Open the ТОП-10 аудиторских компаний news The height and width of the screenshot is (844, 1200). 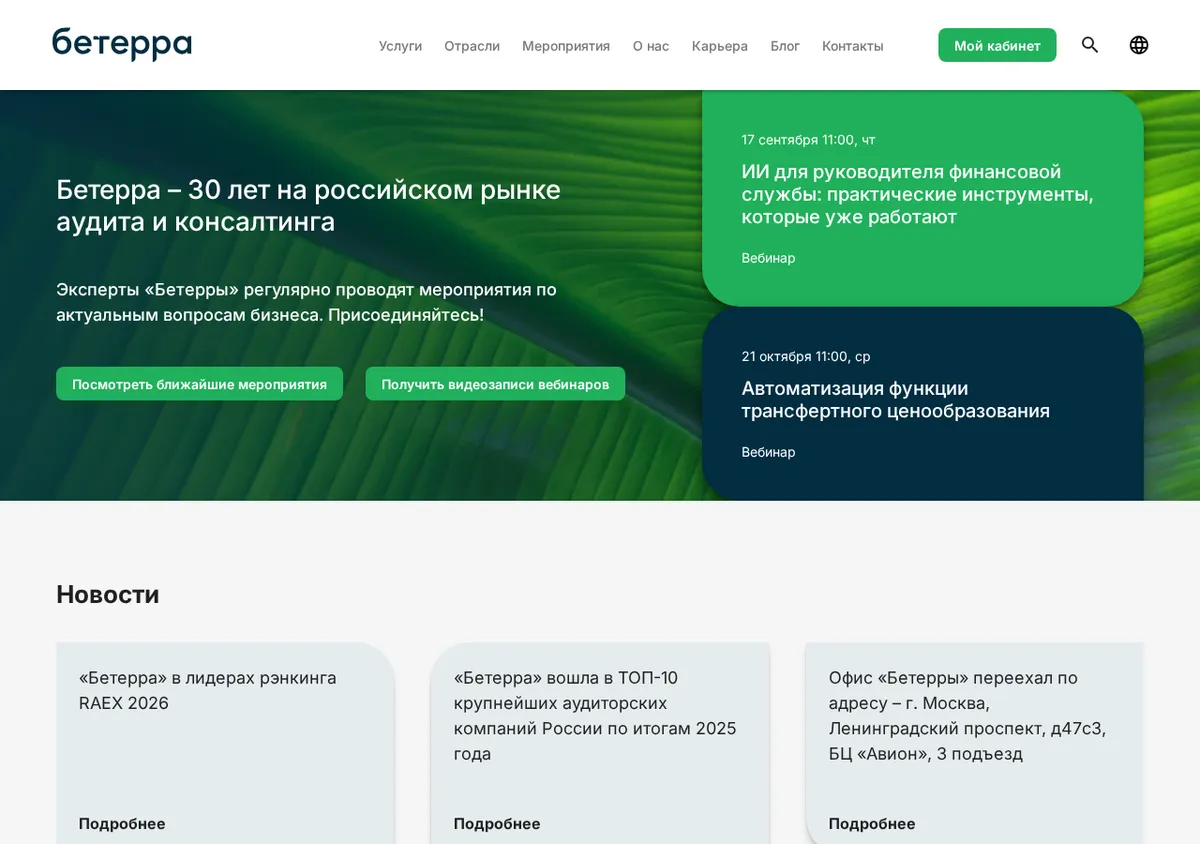coord(595,715)
